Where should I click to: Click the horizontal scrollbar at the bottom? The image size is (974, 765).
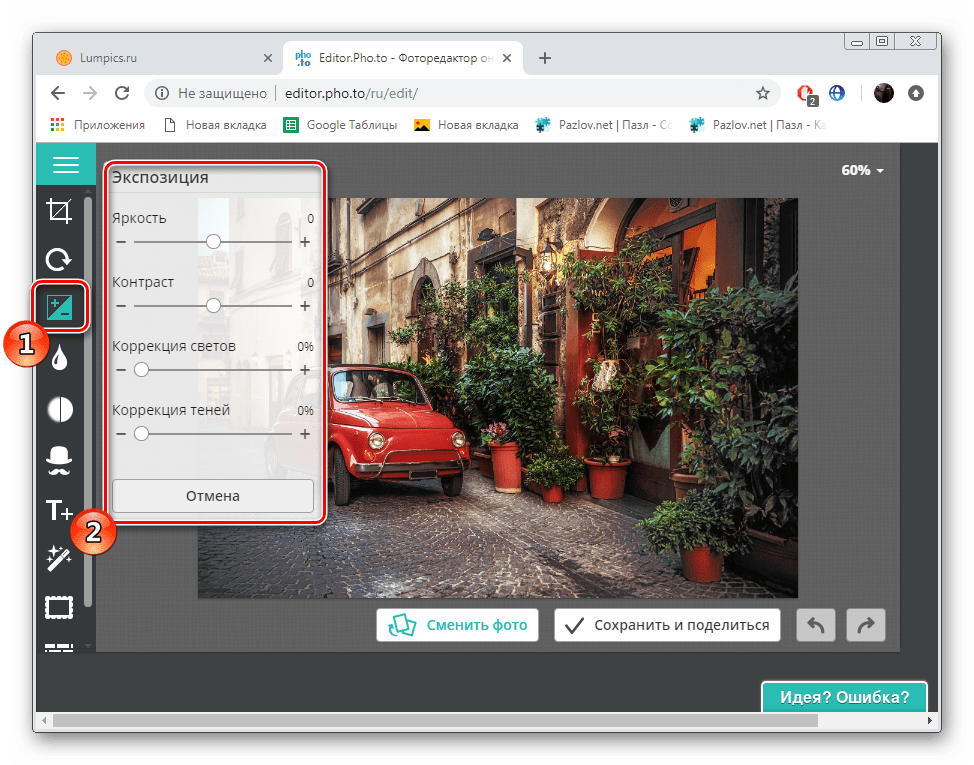[435, 720]
